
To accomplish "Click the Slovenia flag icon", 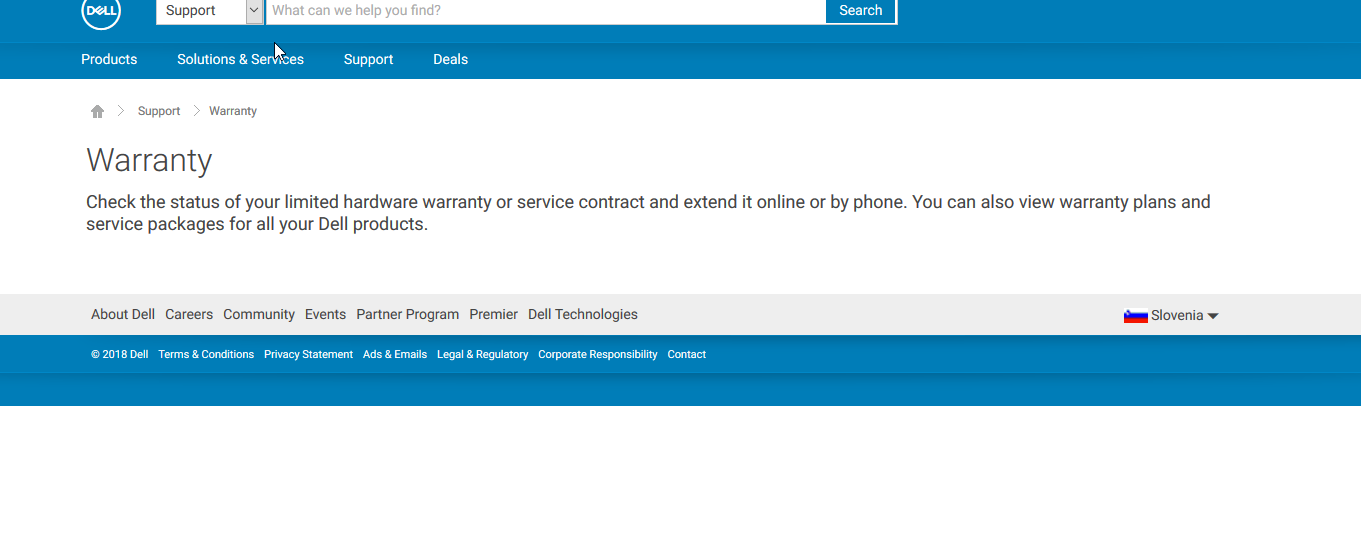I will 1135,316.
